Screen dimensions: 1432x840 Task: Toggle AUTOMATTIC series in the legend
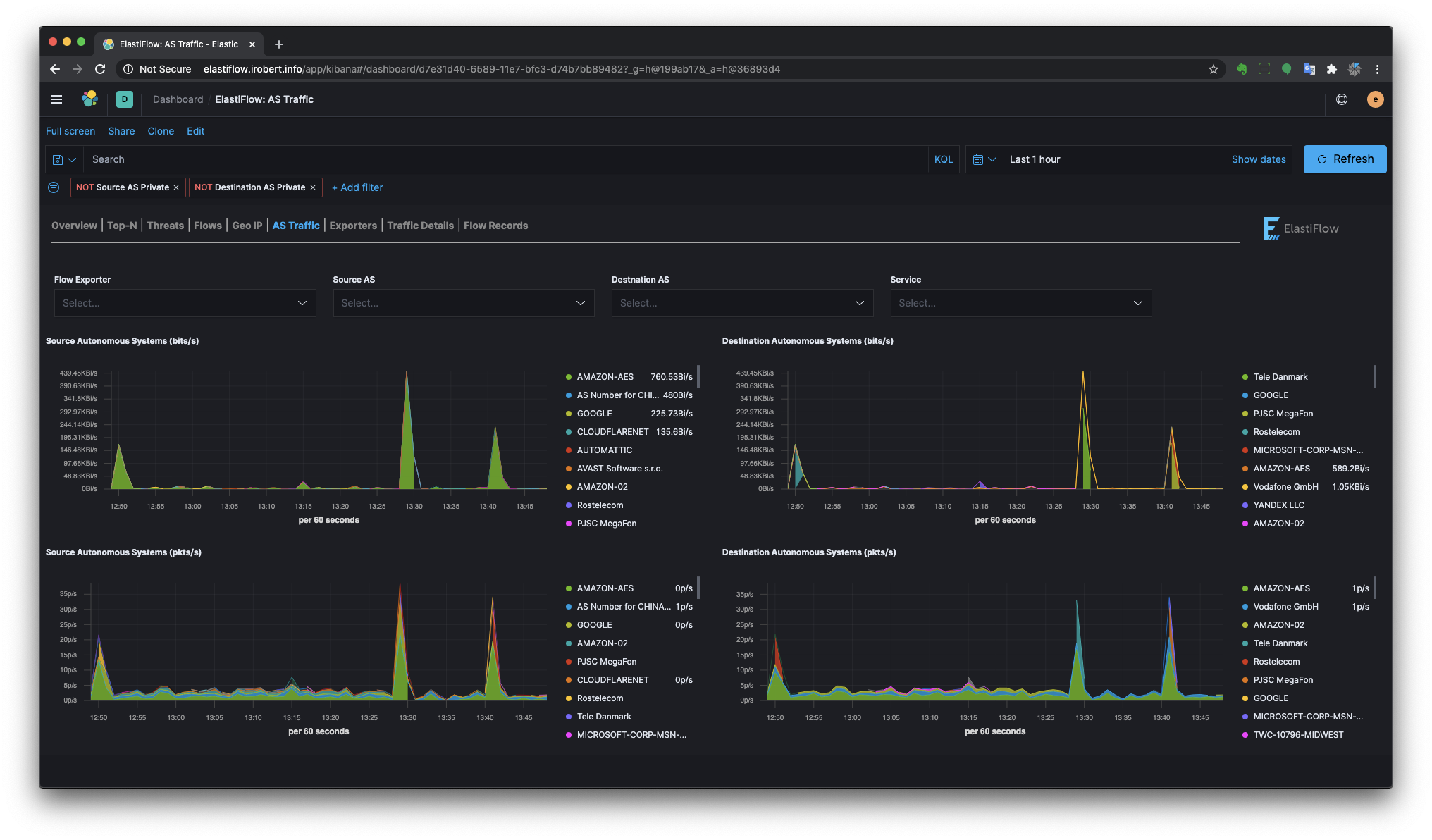point(604,450)
